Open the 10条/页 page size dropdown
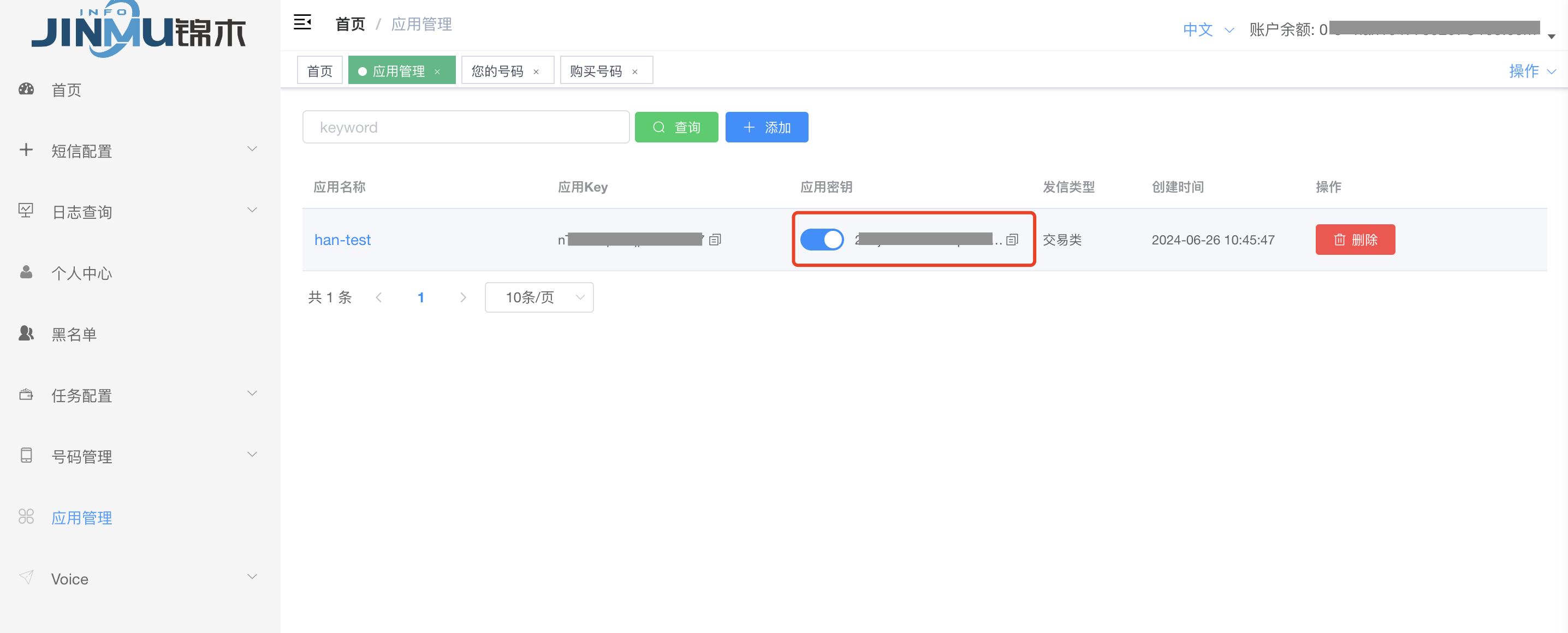Viewport: 1568px width, 633px height. point(539,297)
